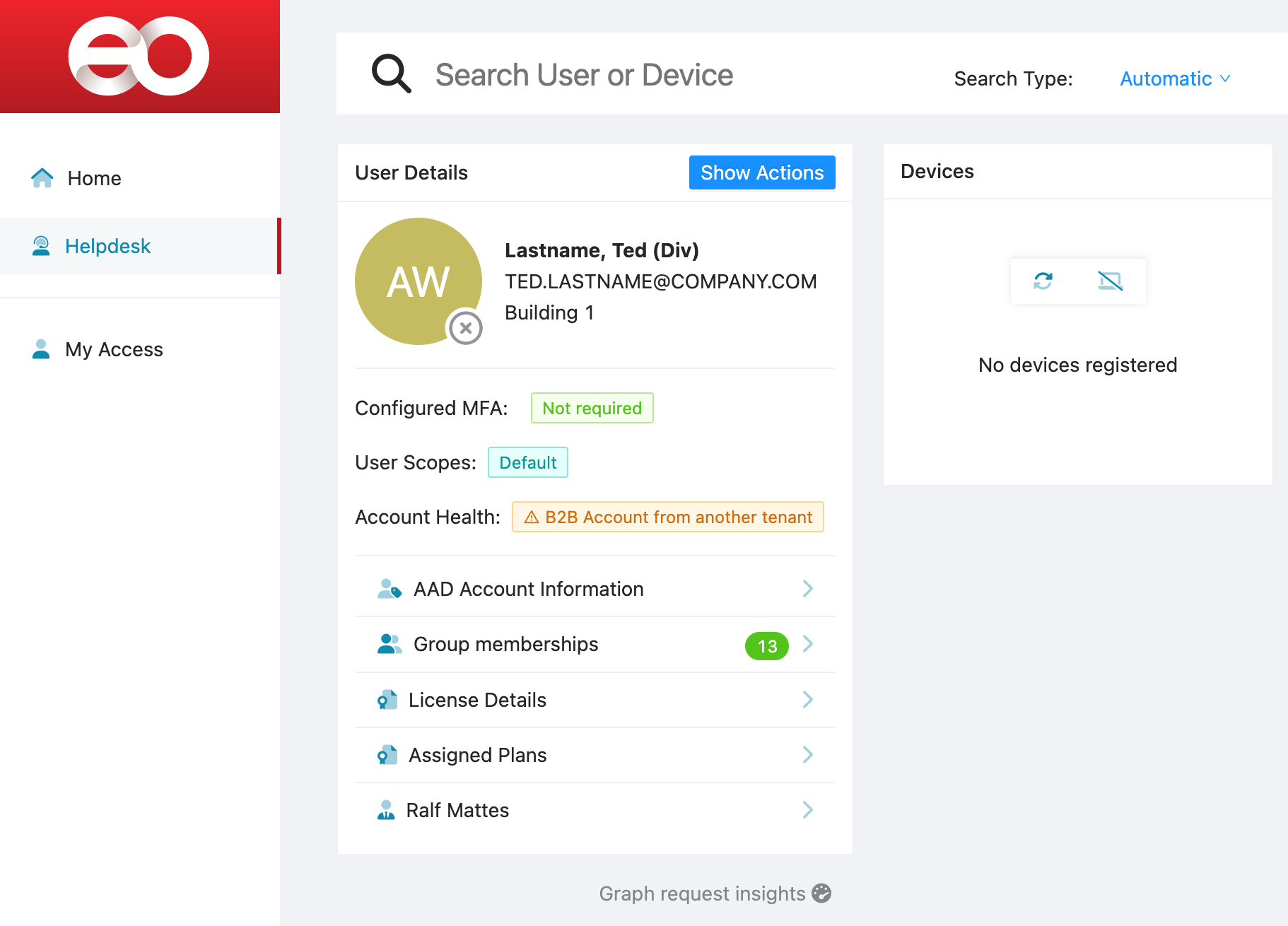
Task: Click the search magnifying glass icon
Action: pos(391,74)
